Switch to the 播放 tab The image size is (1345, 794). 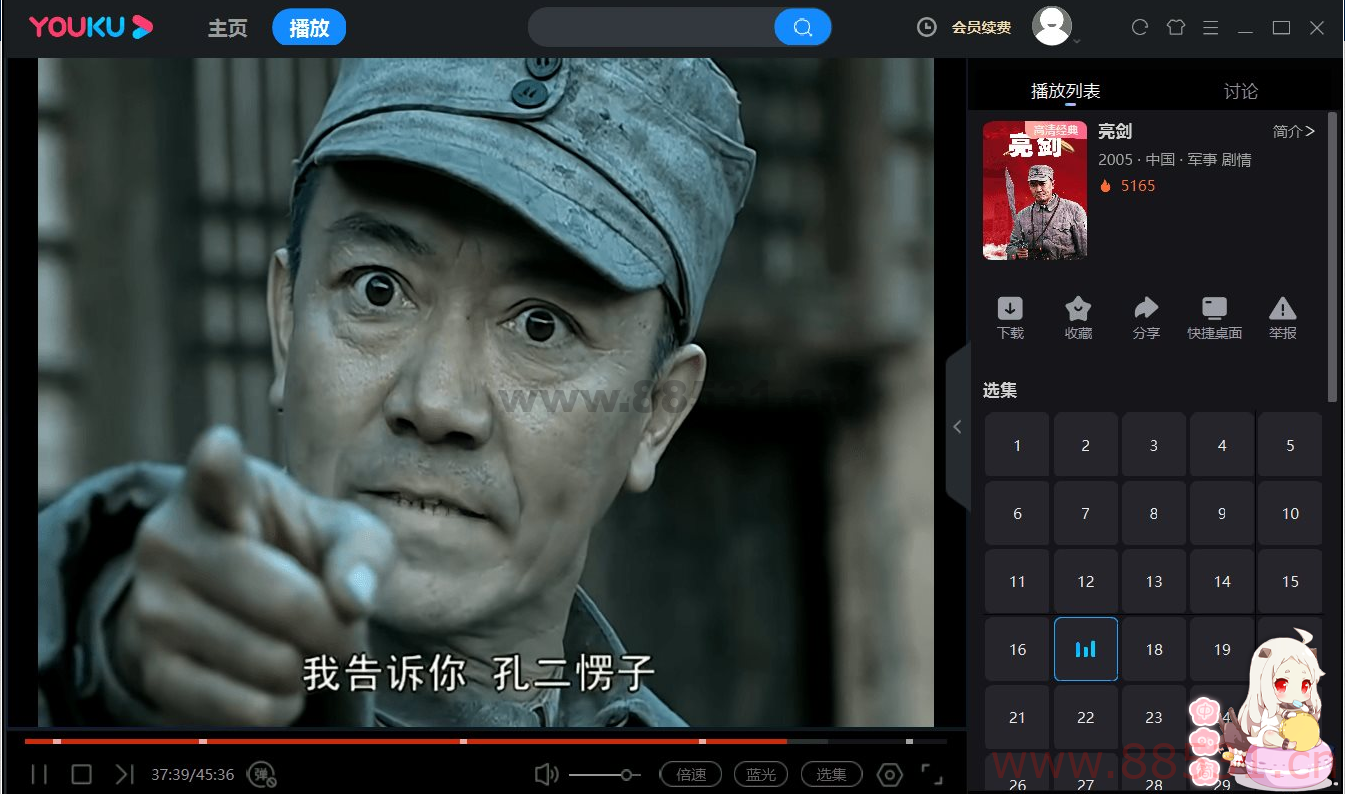[309, 28]
